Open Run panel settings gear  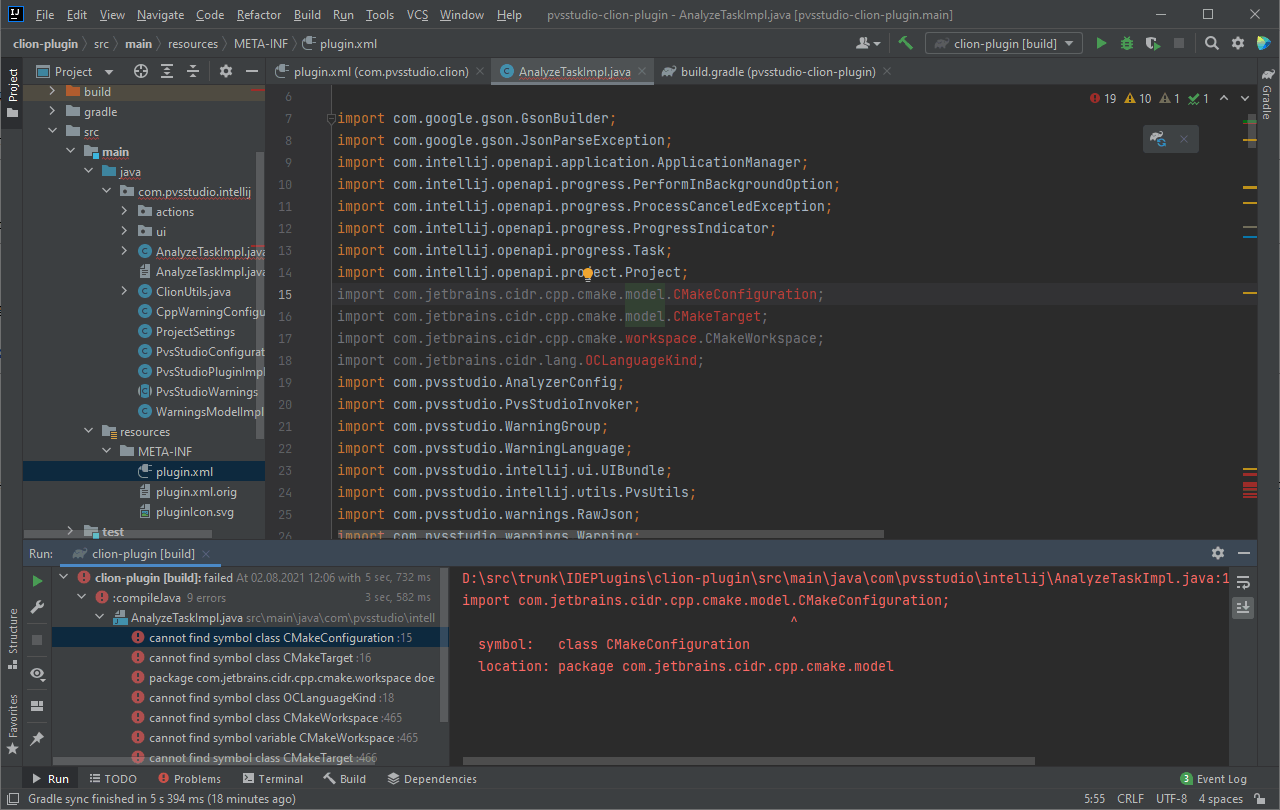tap(1217, 553)
